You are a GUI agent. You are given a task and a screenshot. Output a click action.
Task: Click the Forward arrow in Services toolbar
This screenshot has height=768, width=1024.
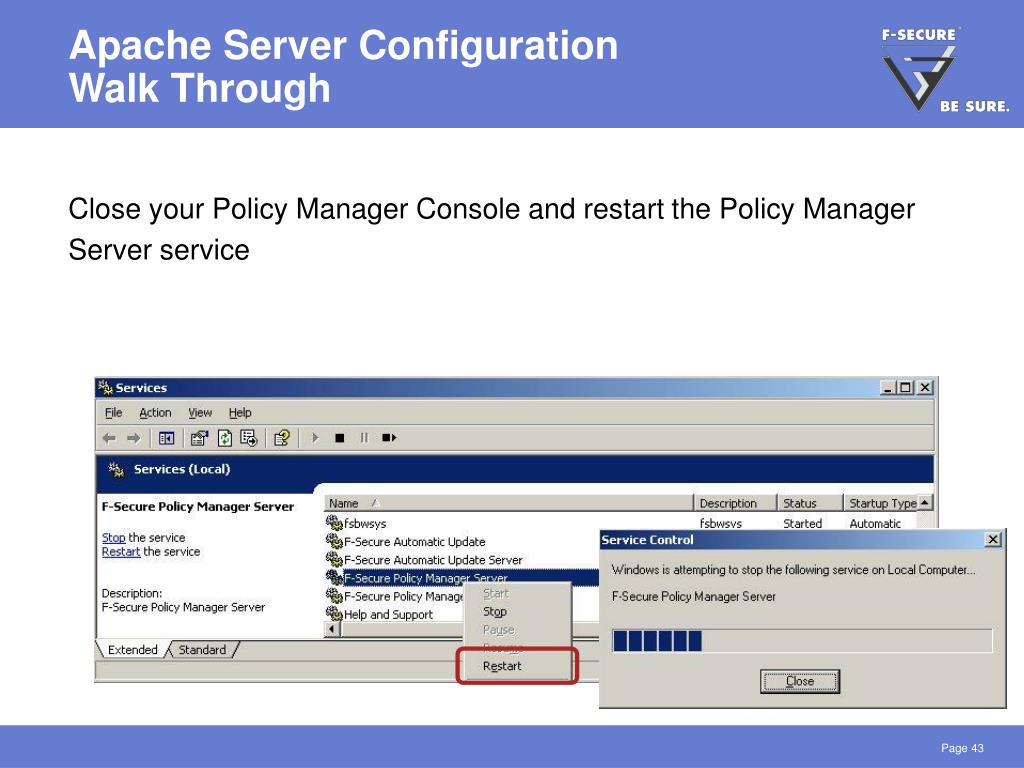133,438
